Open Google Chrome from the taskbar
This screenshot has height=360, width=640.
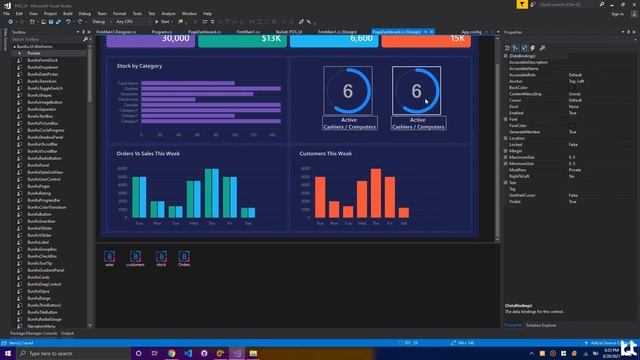coord(171,353)
